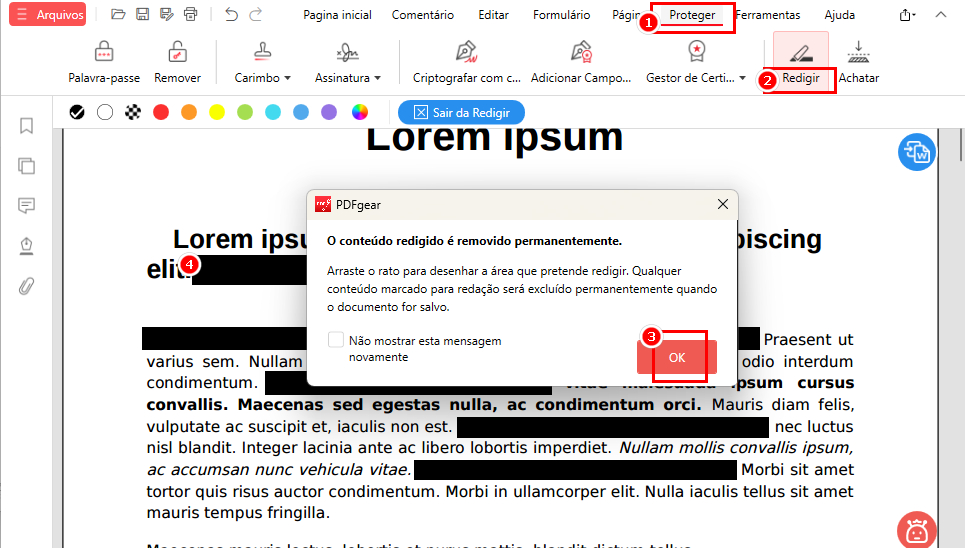965x548 pixels.
Task: Click the blue convert-to-Word floating icon
Action: [x=917, y=152]
